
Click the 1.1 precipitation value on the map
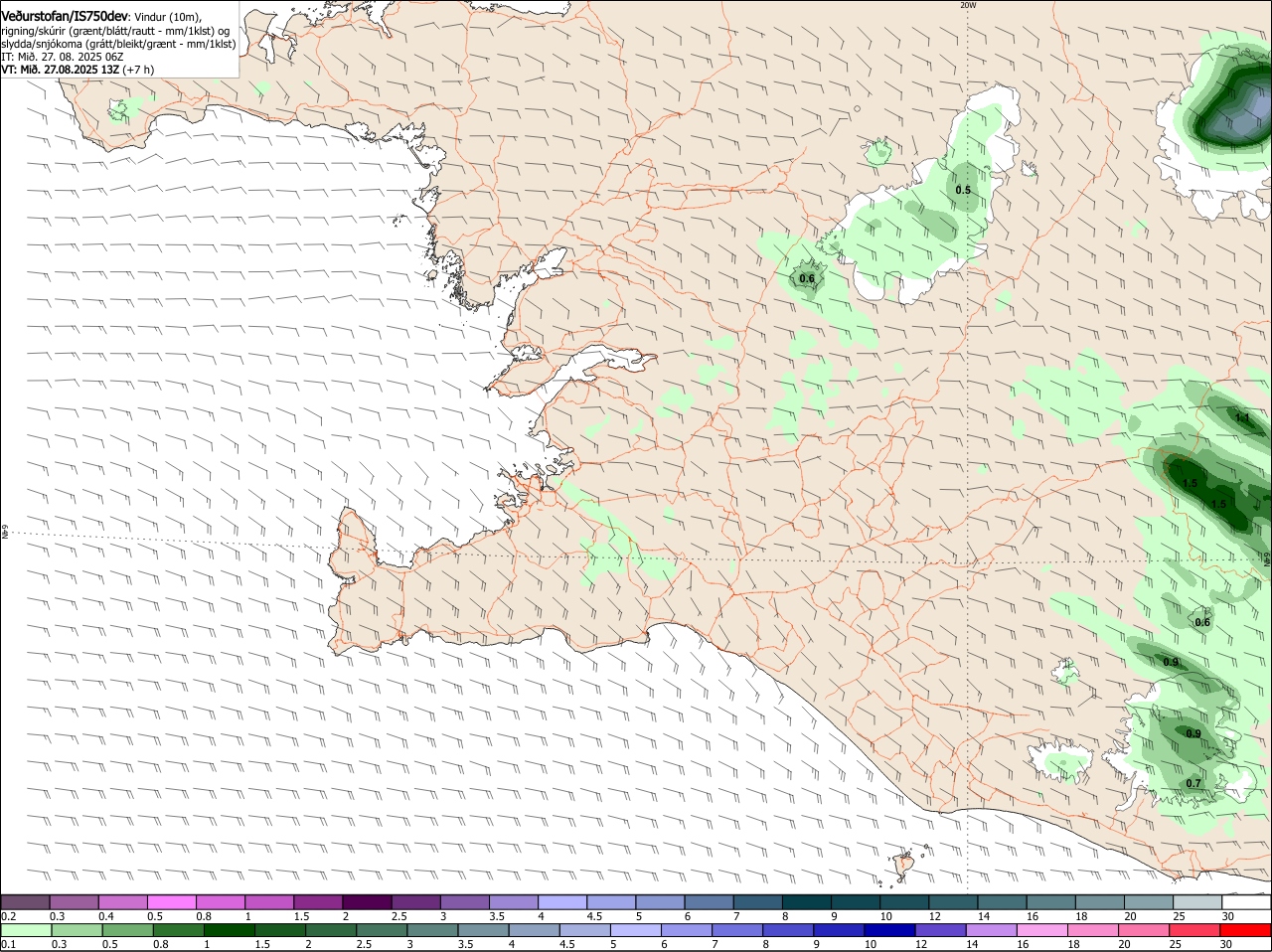pyautogui.click(x=1242, y=418)
